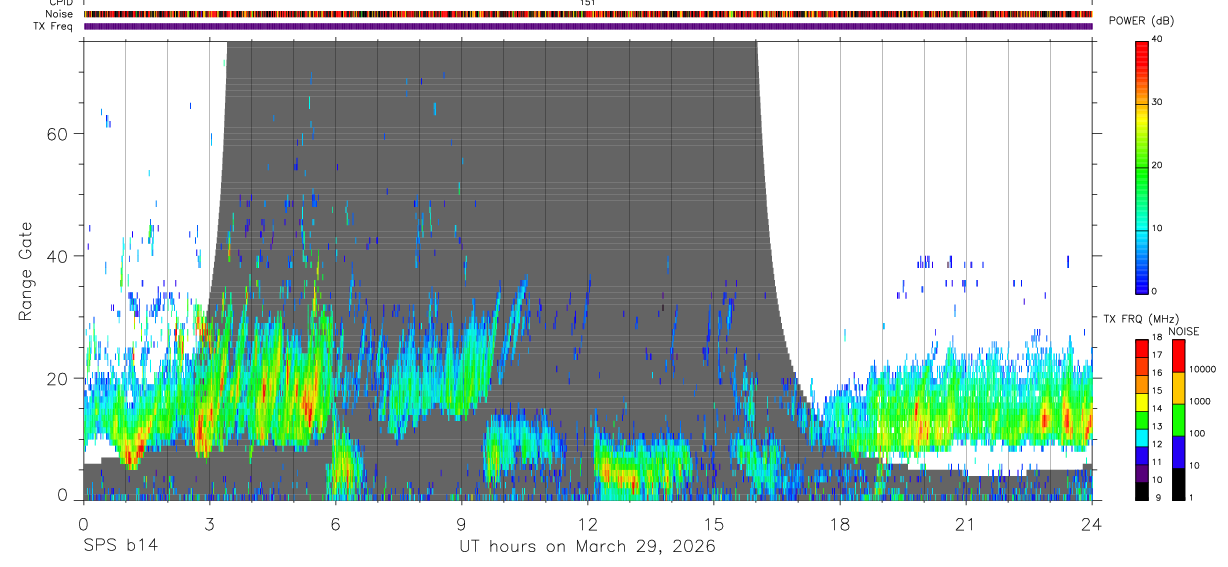Click the Noise row label at top left
The image size is (1228, 567).
click(x=59, y=14)
